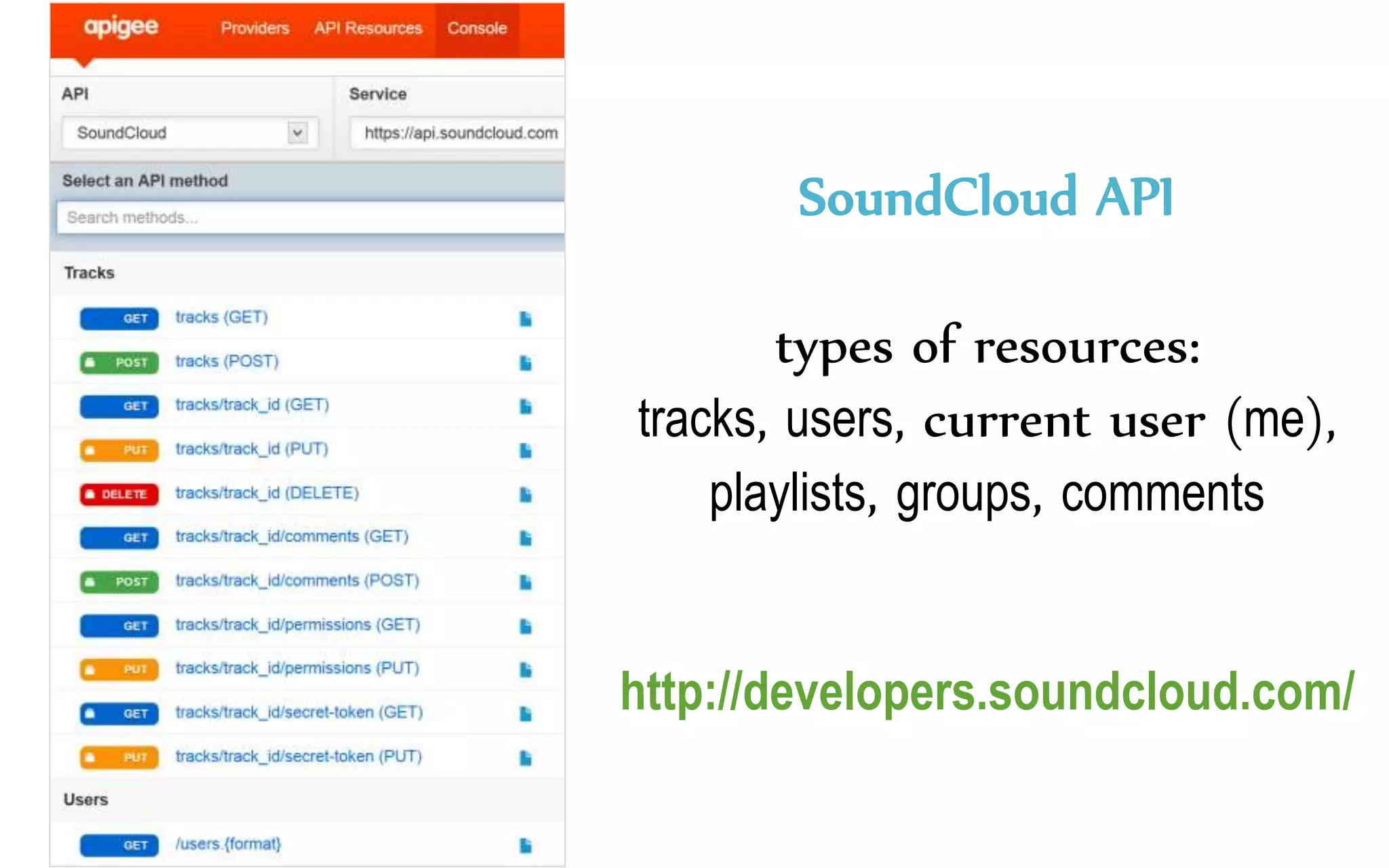The image size is (1389, 868).
Task: Click document icon beside /users.{format}
Action: pos(526,845)
